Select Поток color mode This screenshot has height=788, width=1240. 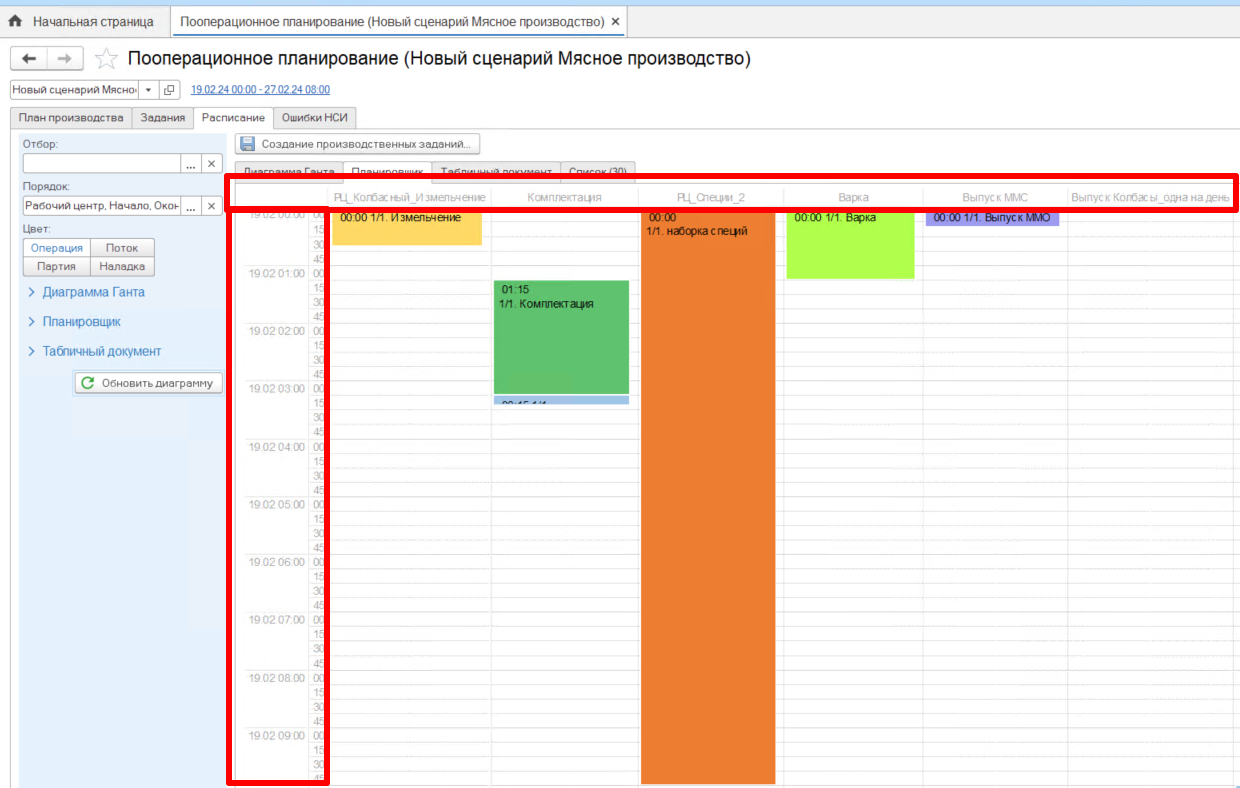(x=122, y=248)
